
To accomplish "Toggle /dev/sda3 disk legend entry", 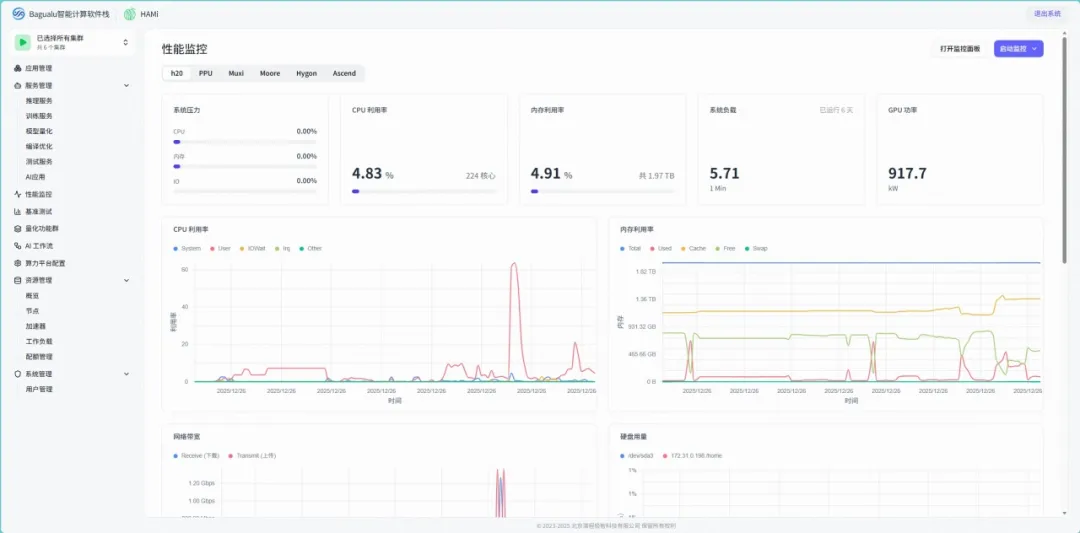I will click(637, 456).
